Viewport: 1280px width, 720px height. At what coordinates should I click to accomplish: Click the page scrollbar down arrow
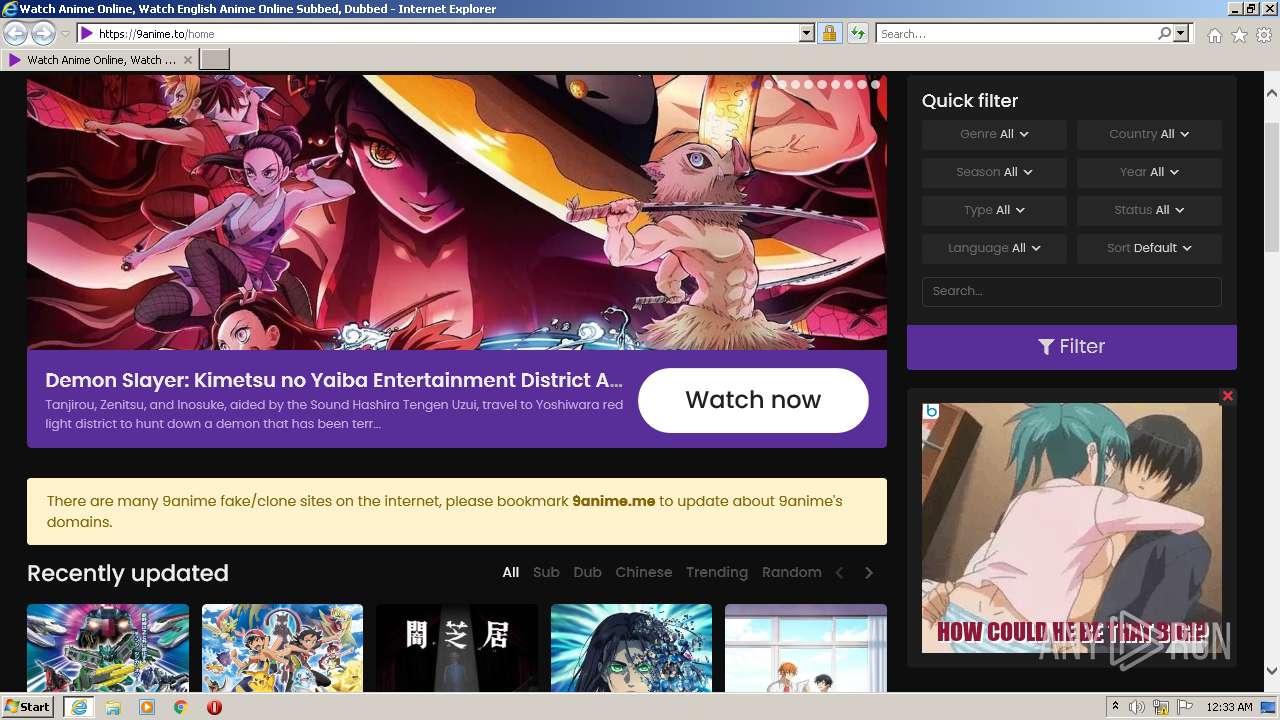pyautogui.click(x=1272, y=671)
